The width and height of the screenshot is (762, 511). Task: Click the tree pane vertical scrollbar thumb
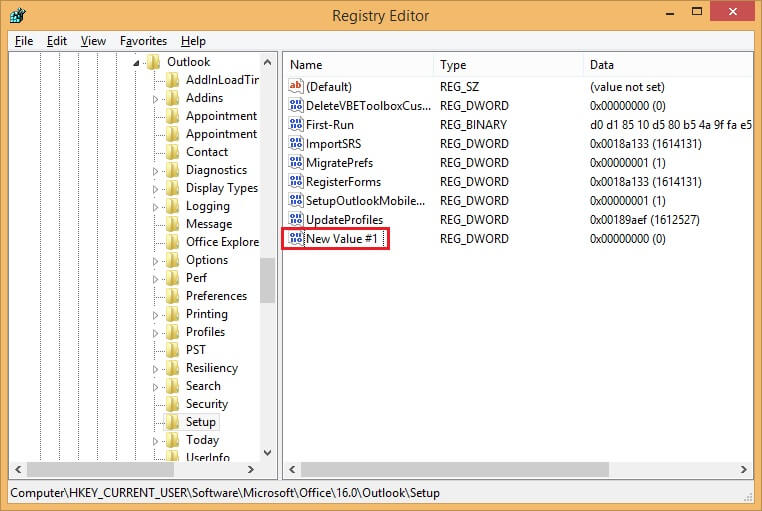(267, 280)
